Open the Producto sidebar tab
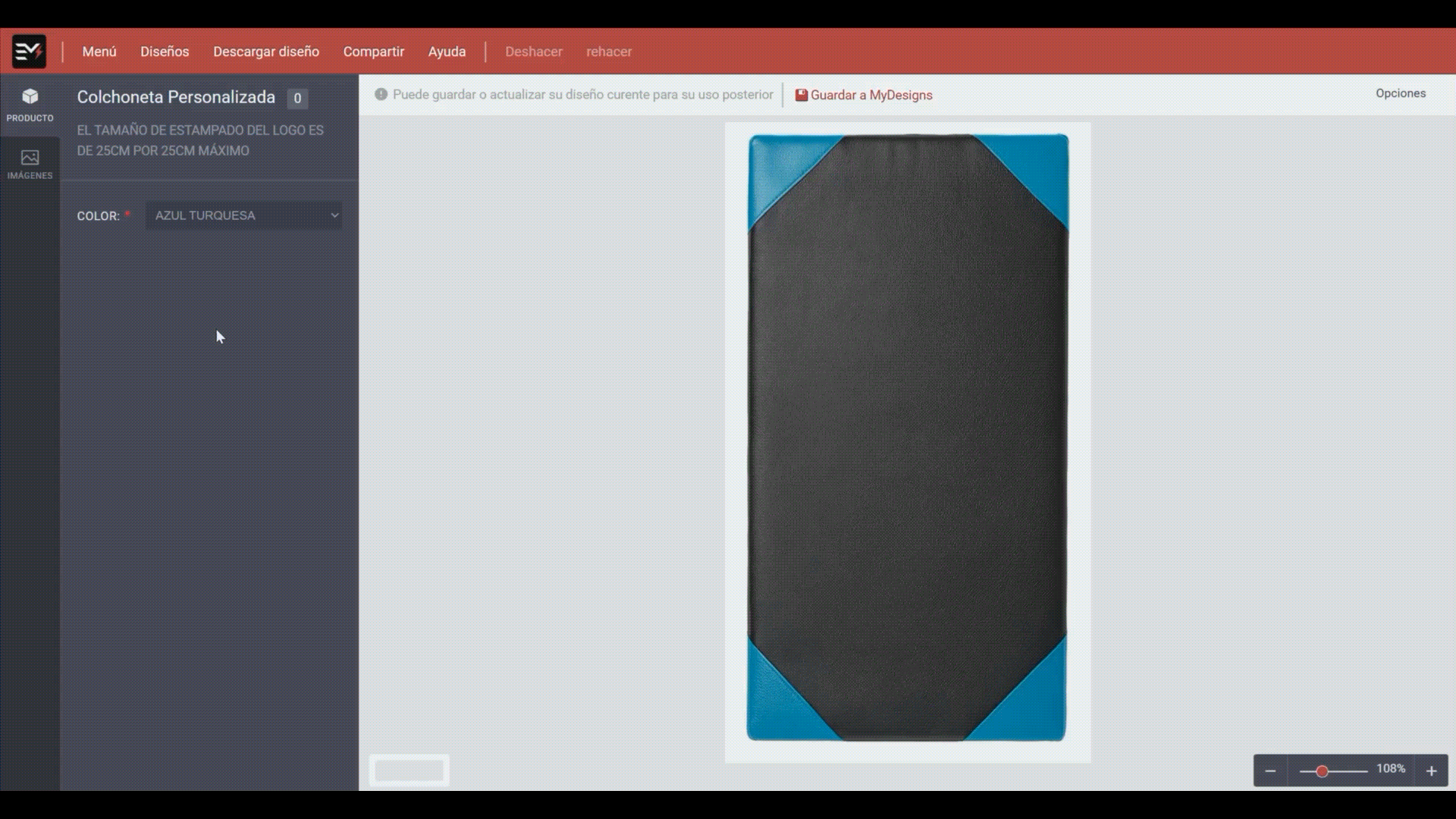 [x=30, y=105]
